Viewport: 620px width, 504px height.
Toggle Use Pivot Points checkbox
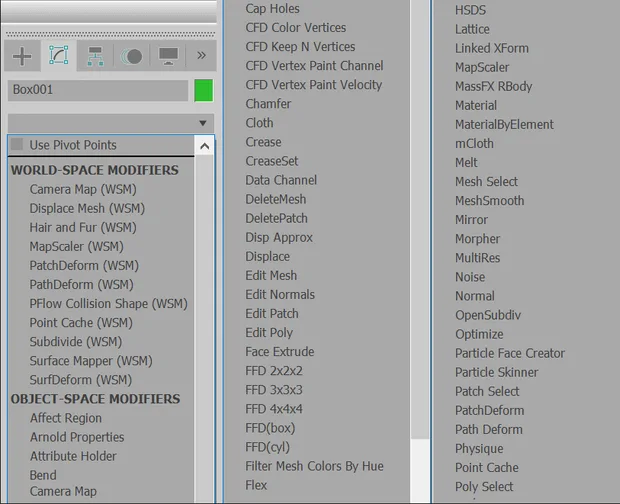coord(17,144)
